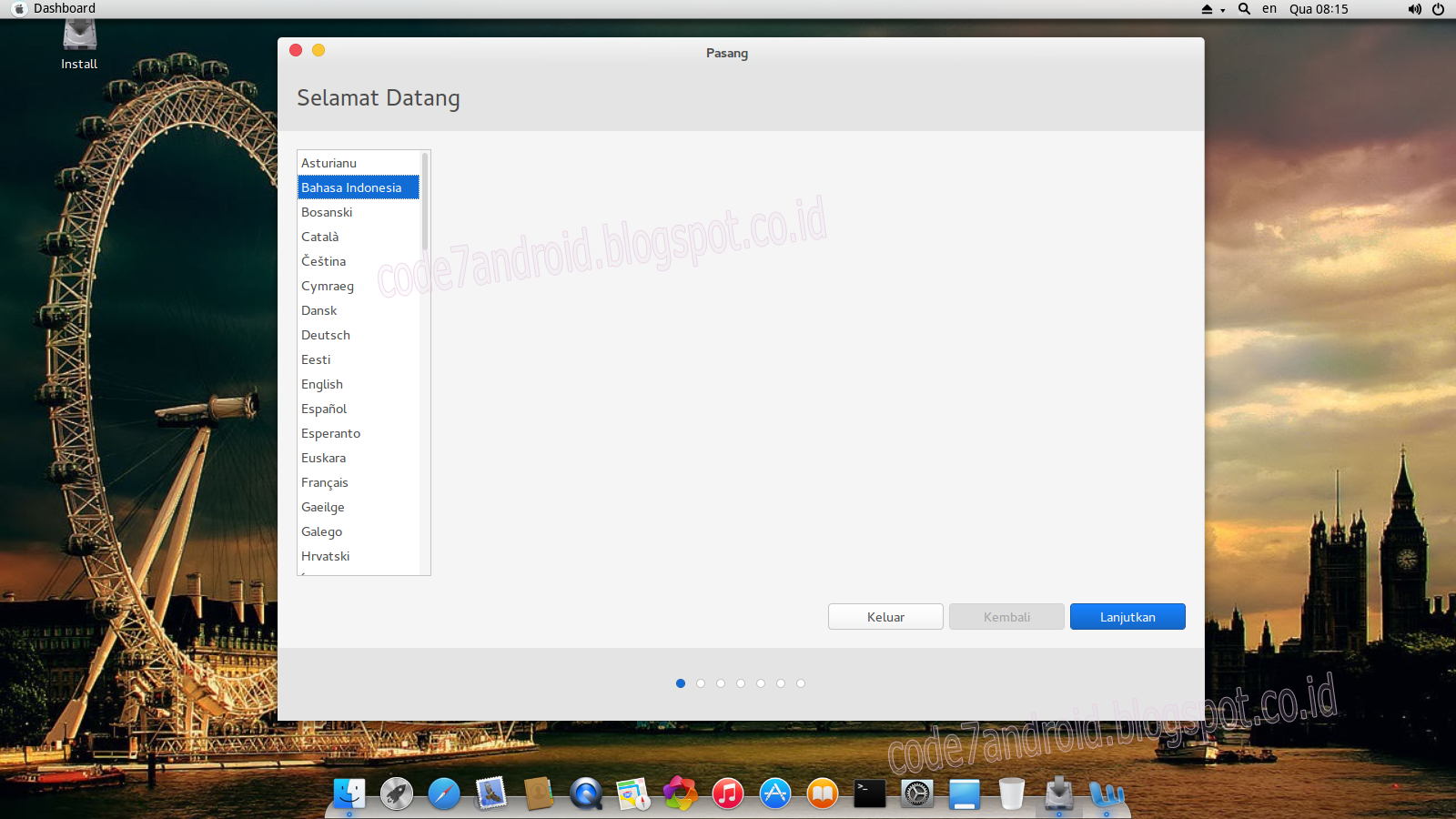Open the eject device dropdown in menu bar
Viewport: 1456px width, 819px height.
[x=1210, y=9]
